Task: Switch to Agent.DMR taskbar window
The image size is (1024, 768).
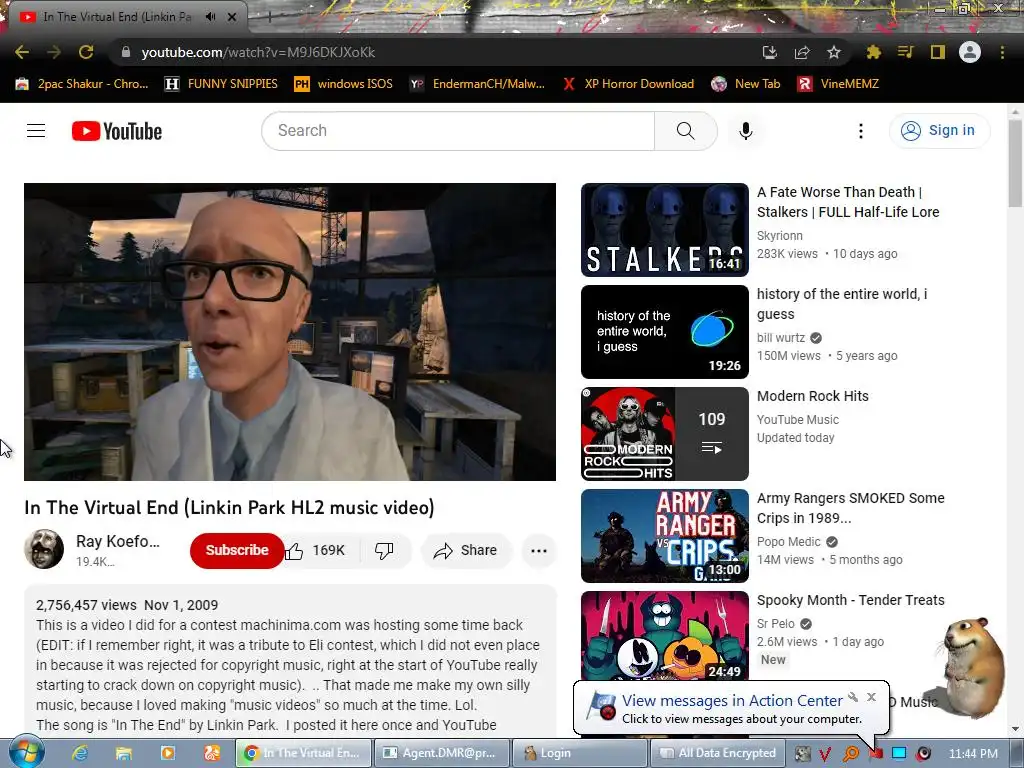Action: 441,753
